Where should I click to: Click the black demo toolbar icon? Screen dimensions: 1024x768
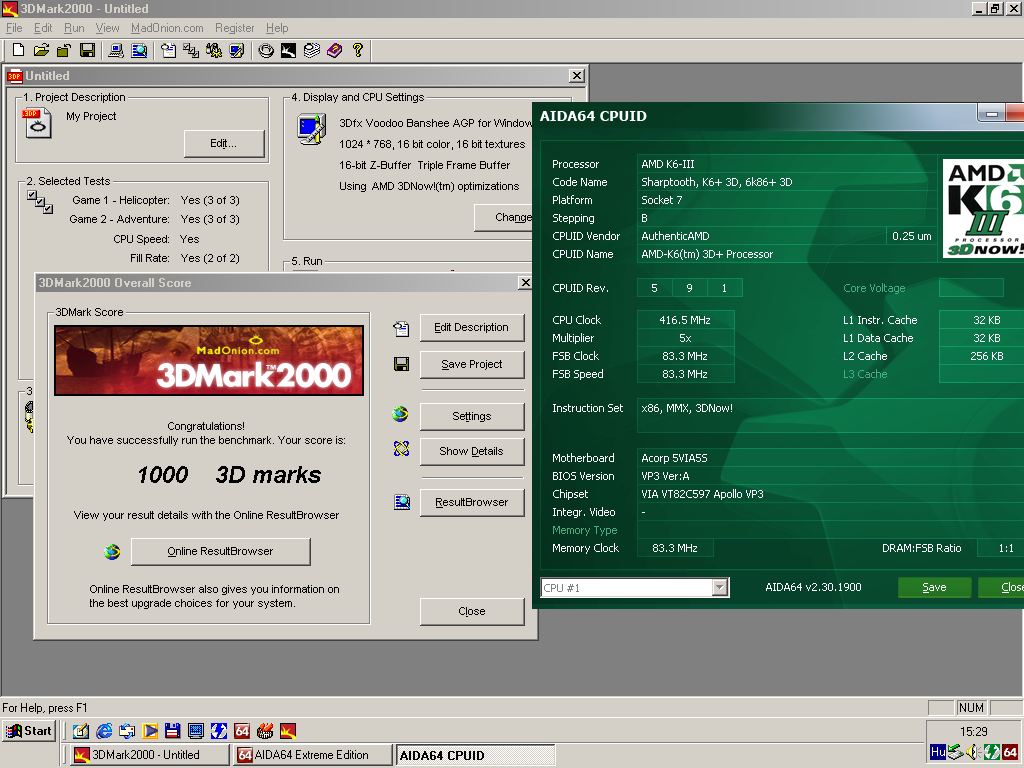(x=288, y=50)
